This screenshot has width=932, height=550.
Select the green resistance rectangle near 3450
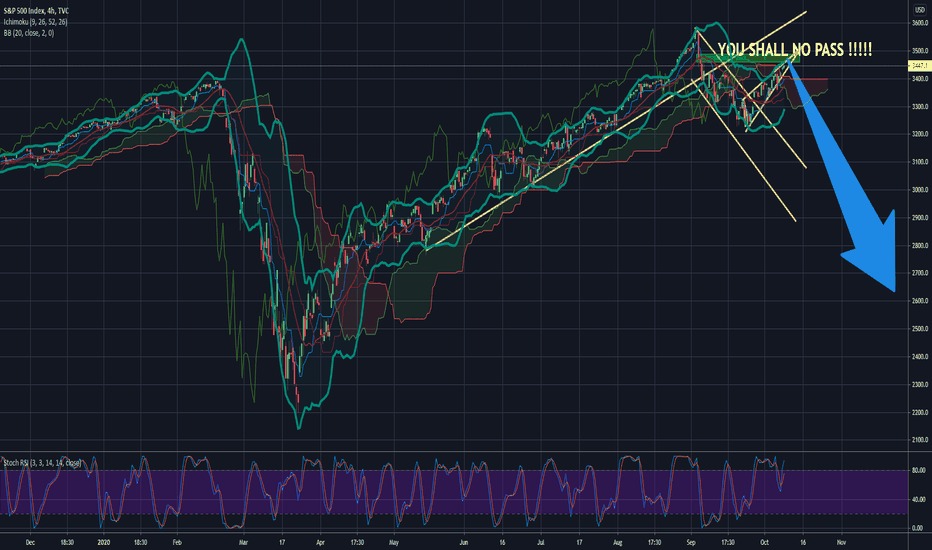750,58
